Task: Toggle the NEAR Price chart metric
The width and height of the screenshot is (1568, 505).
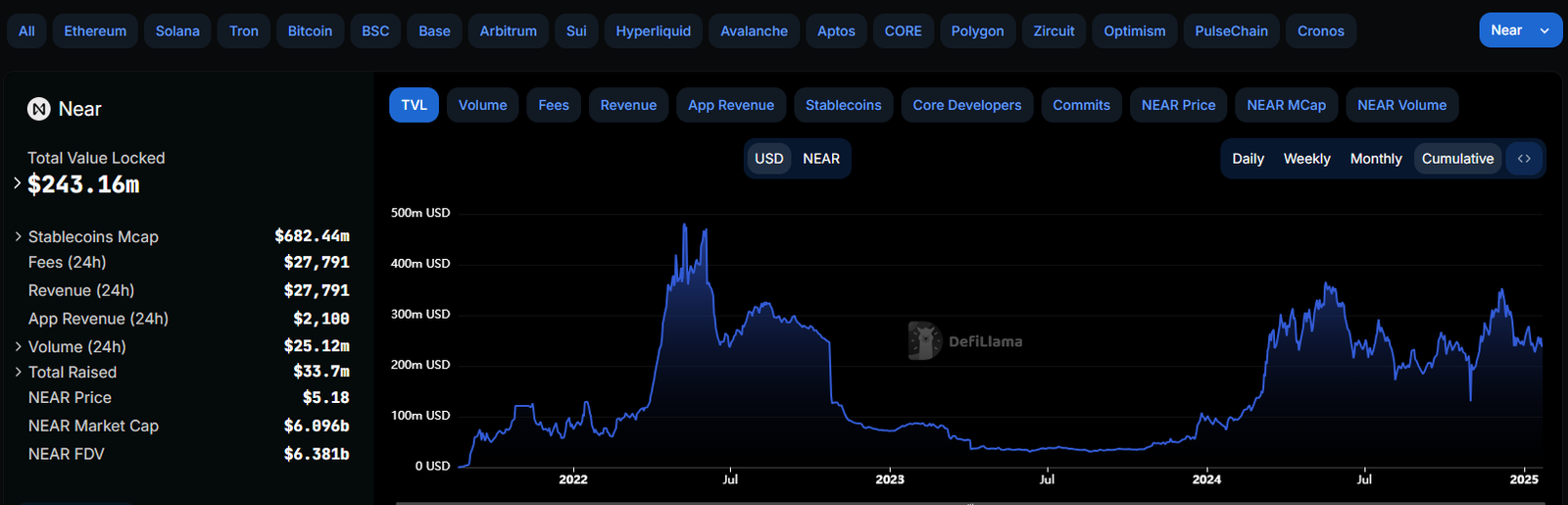Action: point(1178,105)
